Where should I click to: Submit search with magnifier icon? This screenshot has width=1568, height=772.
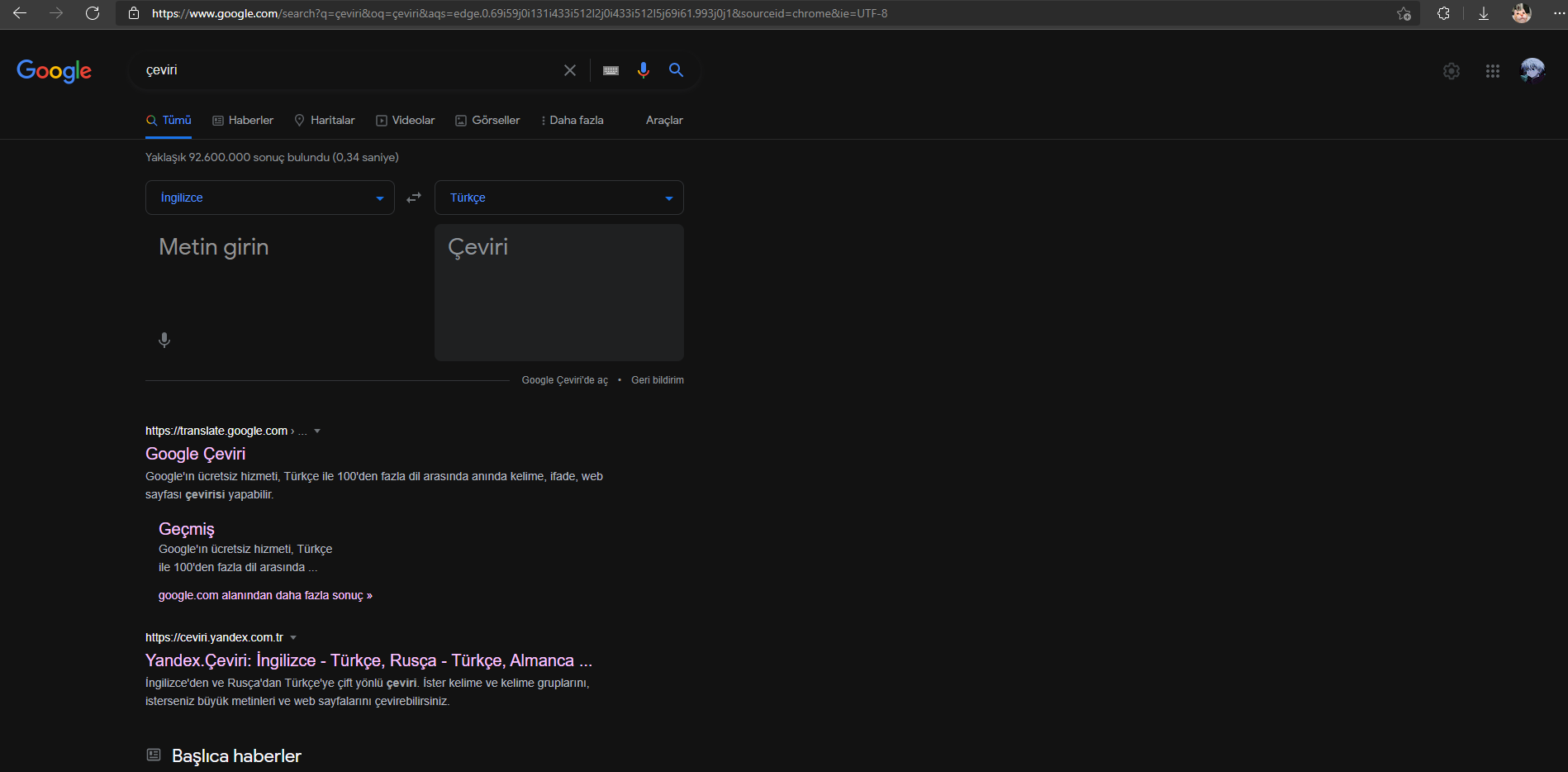pos(676,70)
